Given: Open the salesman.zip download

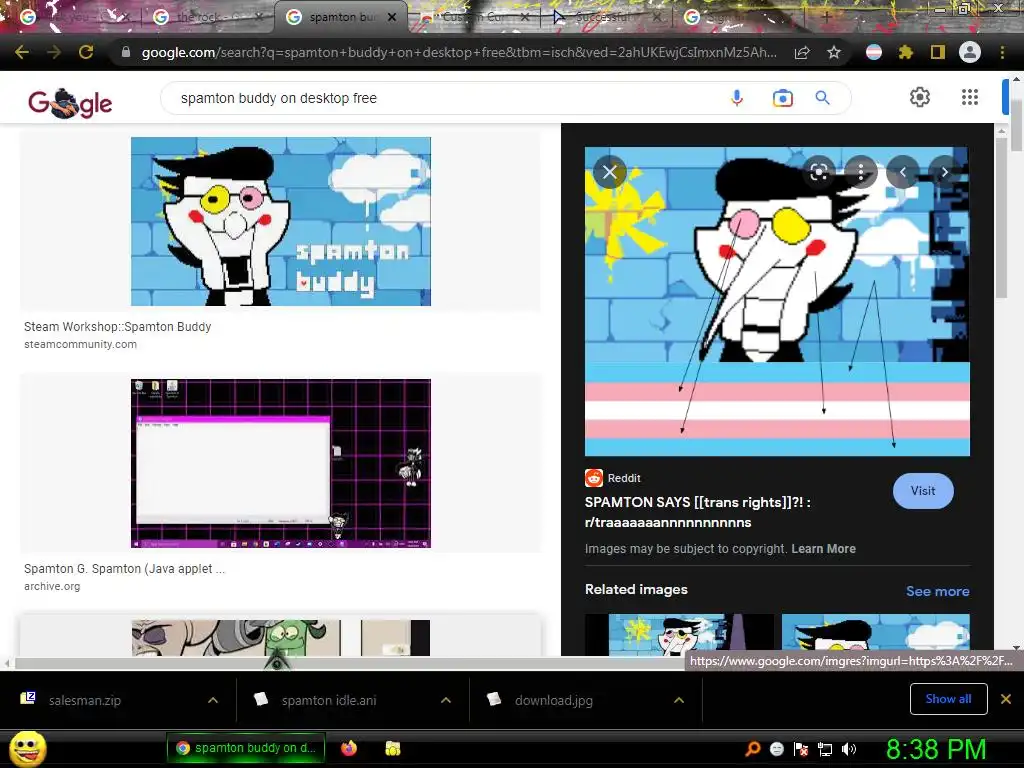Looking at the screenshot, I should [x=85, y=700].
